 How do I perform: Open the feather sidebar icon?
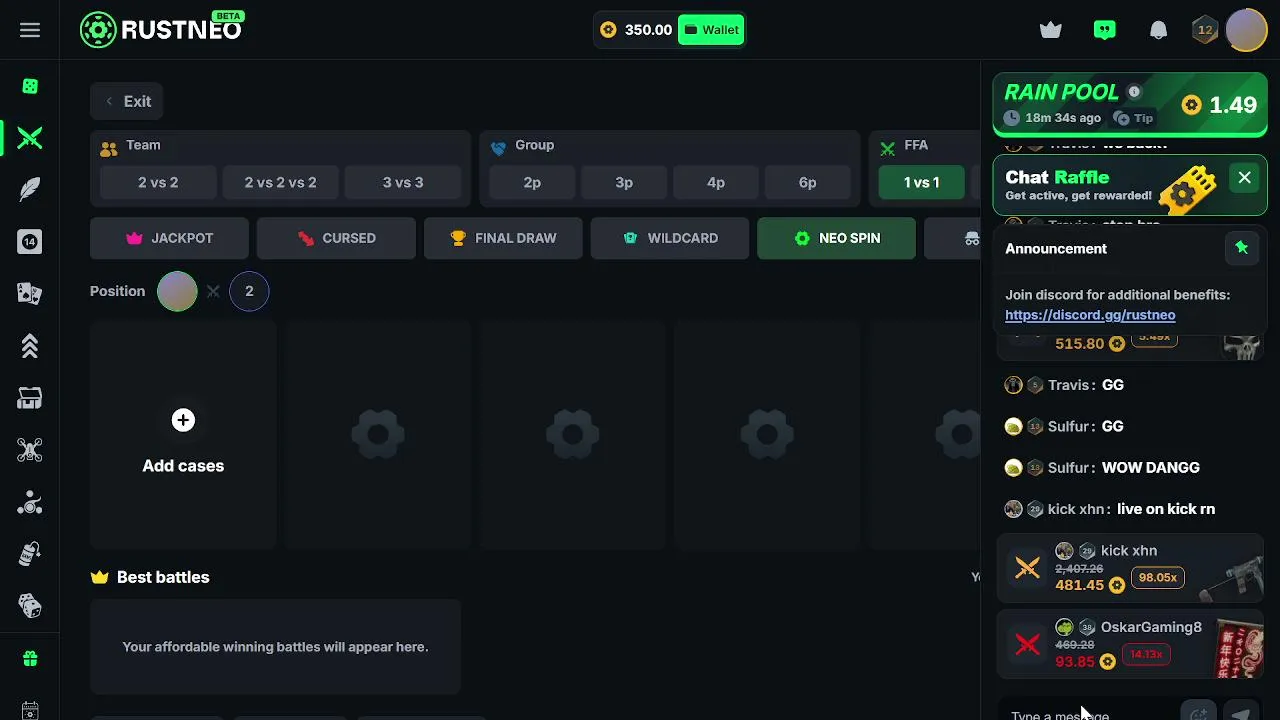(x=30, y=190)
